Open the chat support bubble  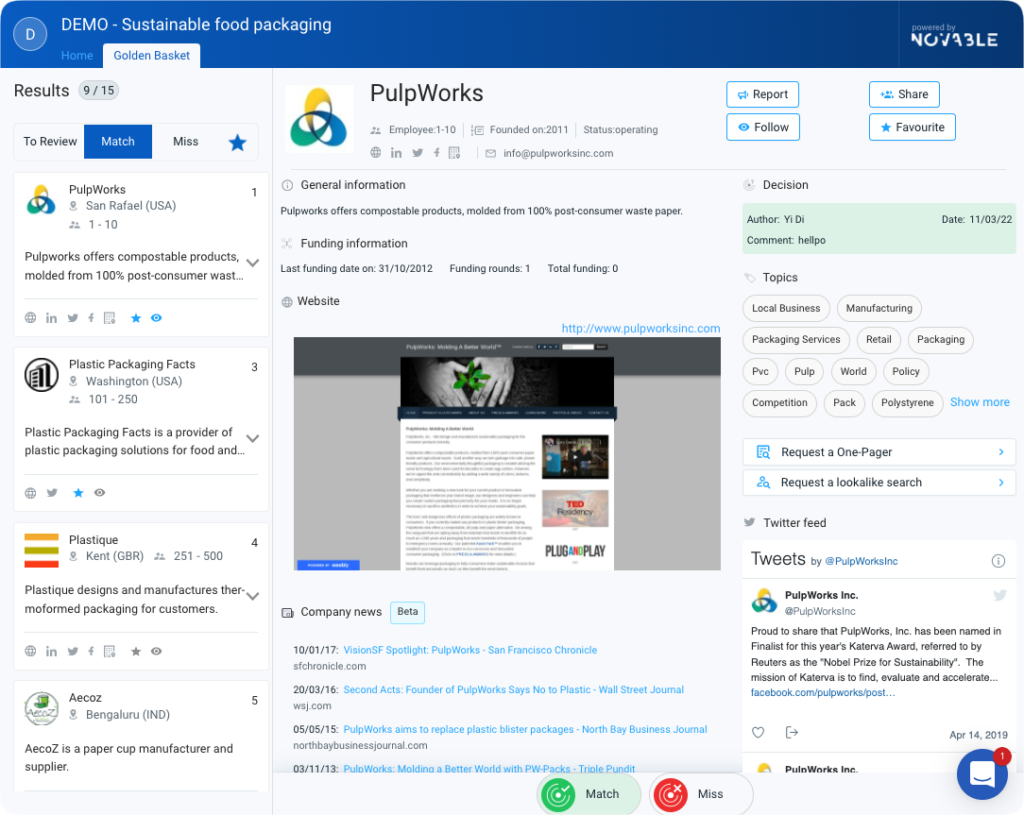click(x=982, y=774)
